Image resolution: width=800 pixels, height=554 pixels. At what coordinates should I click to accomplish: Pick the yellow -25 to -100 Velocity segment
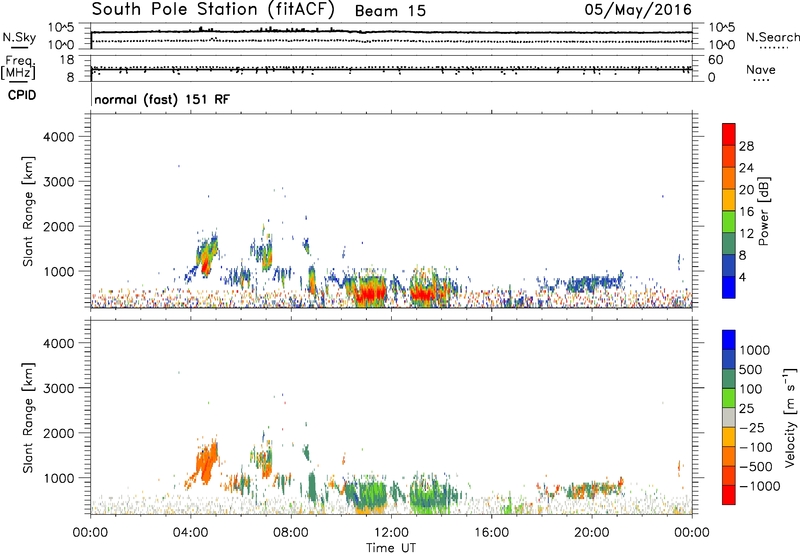[x=729, y=437]
